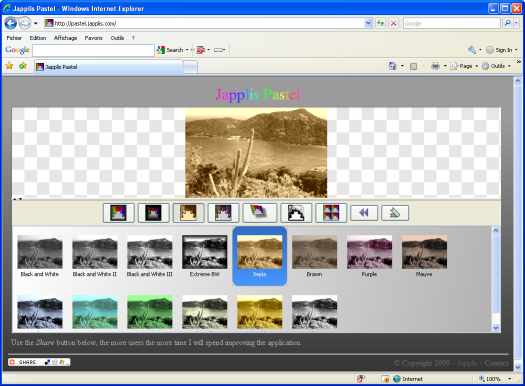
Task: Click the Google toolbar popup blocker icon
Action: click(x=201, y=50)
